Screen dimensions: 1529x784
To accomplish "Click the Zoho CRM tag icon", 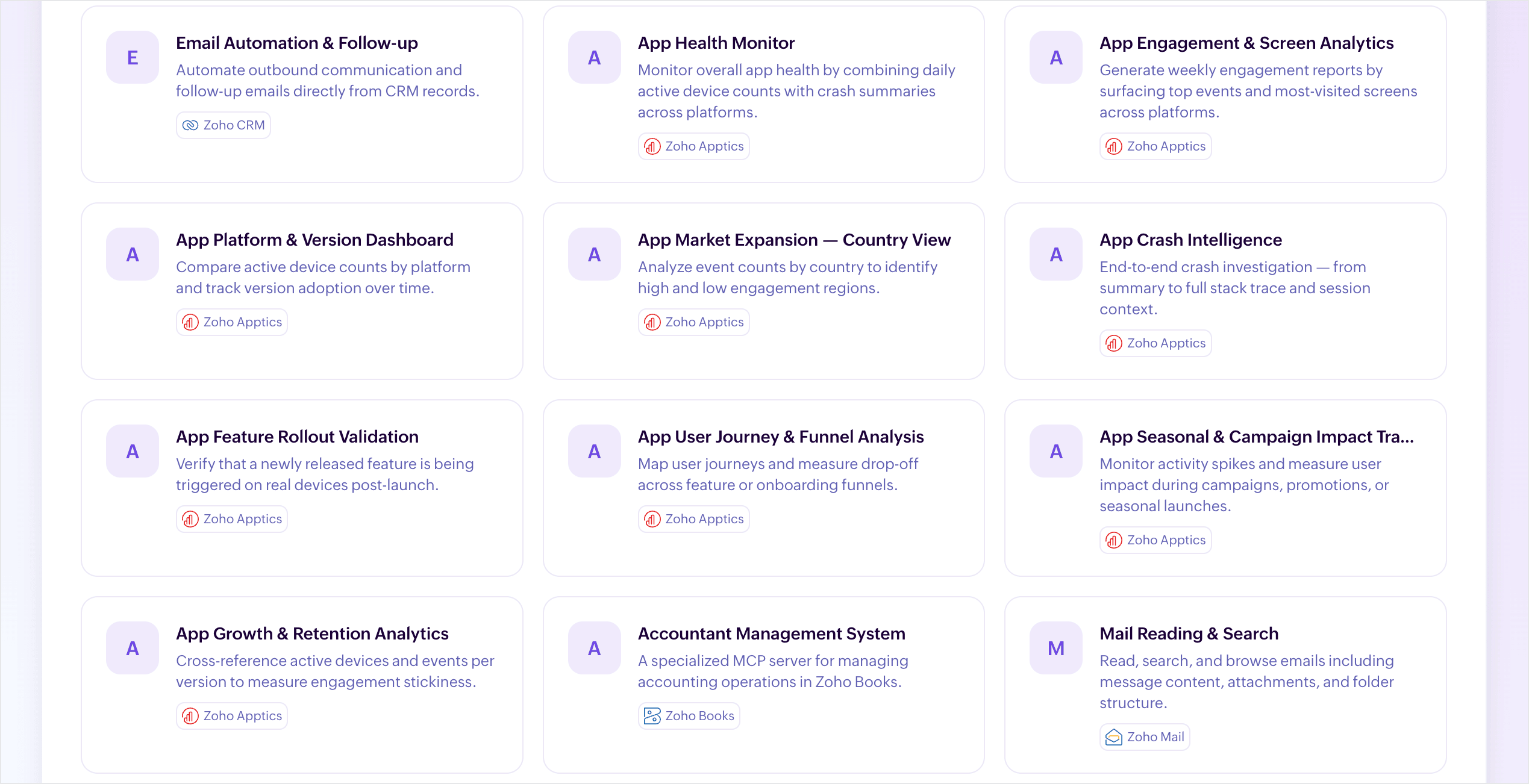I will point(190,125).
